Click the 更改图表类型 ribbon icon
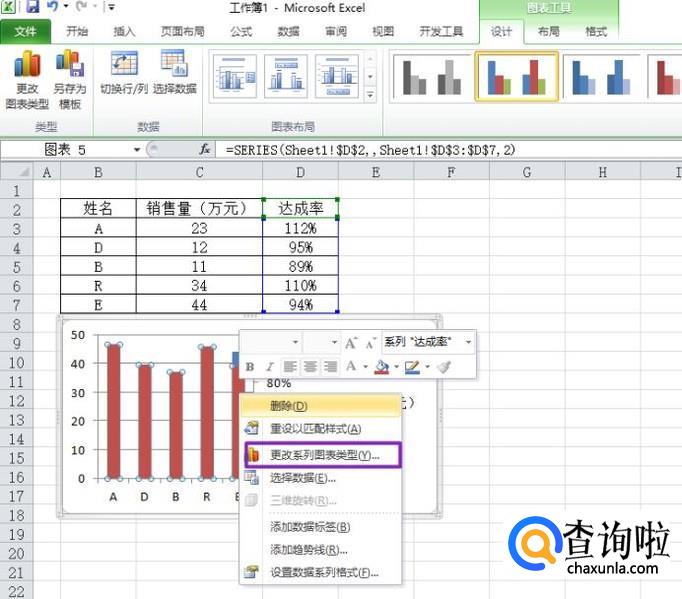The image size is (682, 599). point(26,80)
